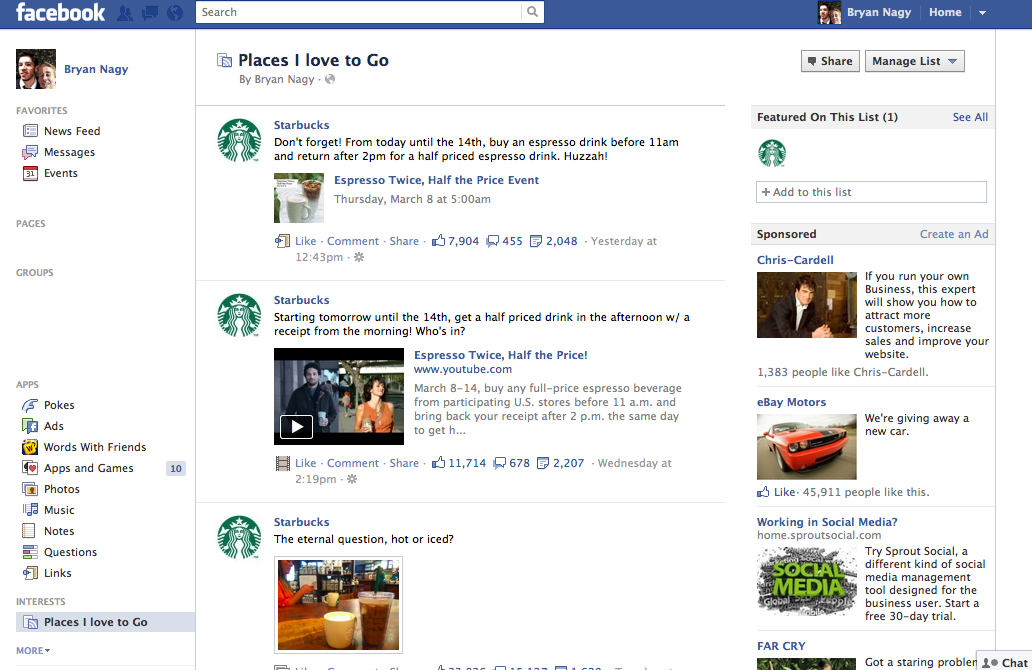
Task: Click the Share button for this list
Action: 829,61
